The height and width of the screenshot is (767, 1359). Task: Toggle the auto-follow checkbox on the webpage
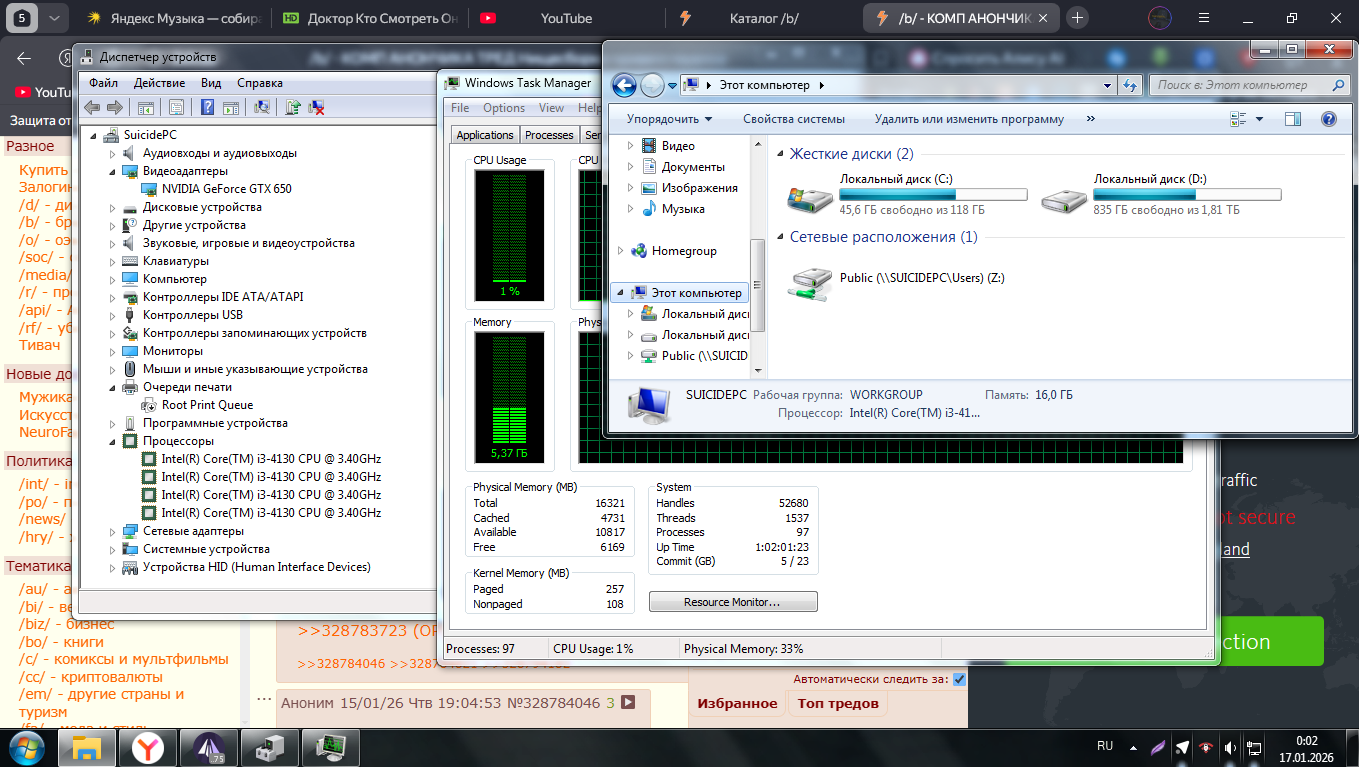click(959, 680)
